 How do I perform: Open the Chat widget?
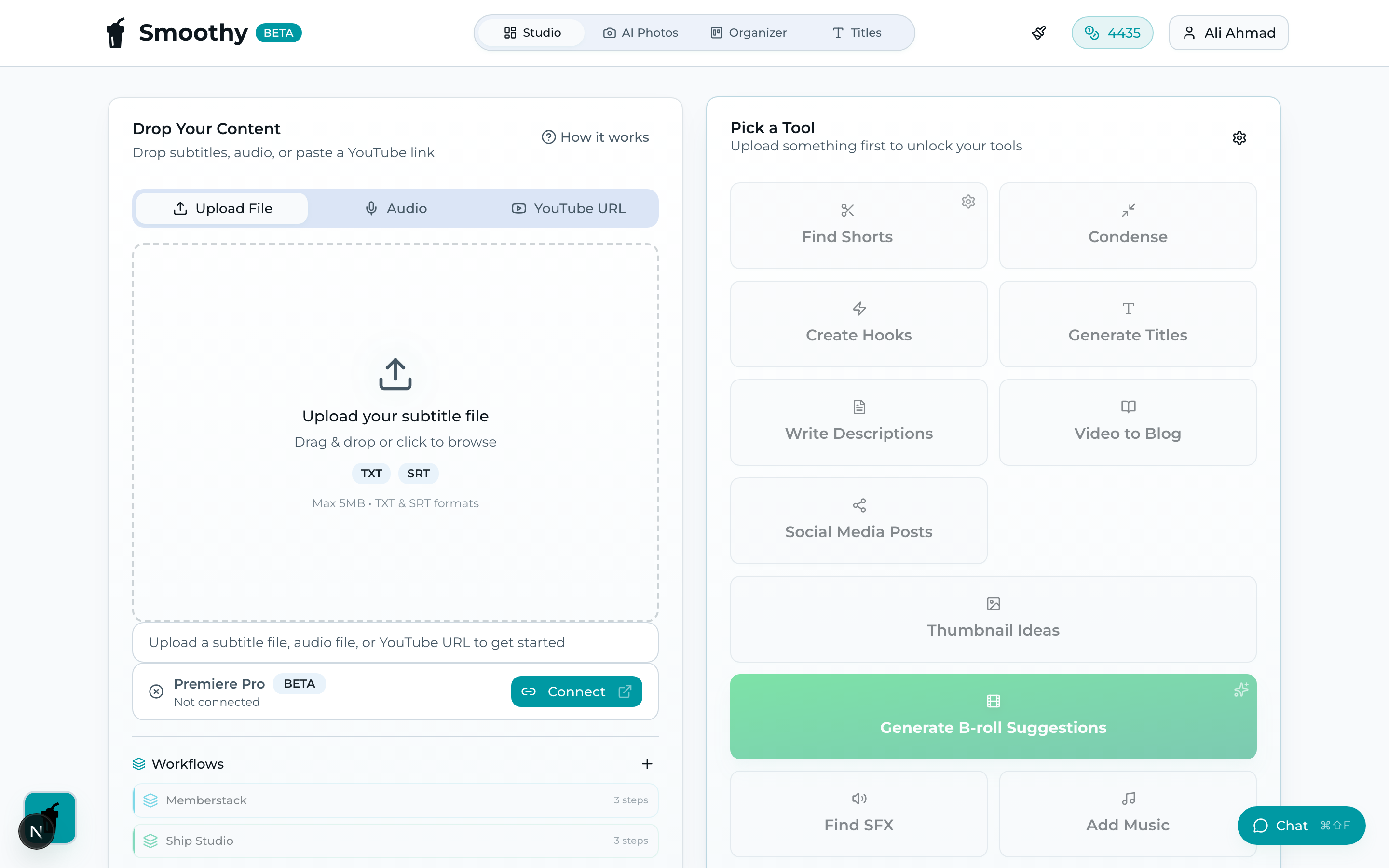click(x=1301, y=826)
